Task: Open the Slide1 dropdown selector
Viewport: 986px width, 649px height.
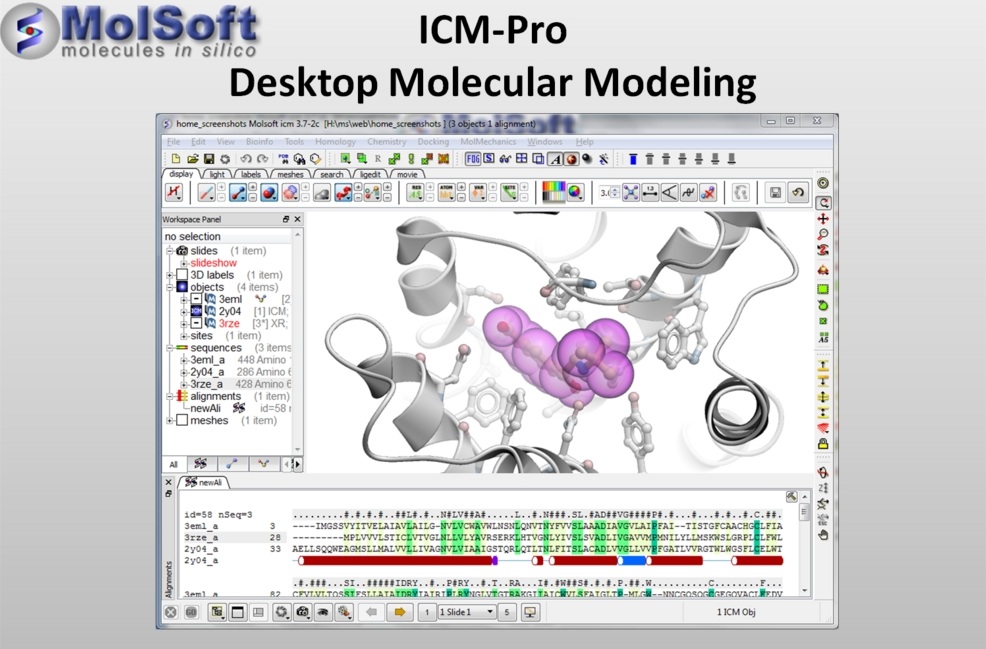Action: point(467,612)
